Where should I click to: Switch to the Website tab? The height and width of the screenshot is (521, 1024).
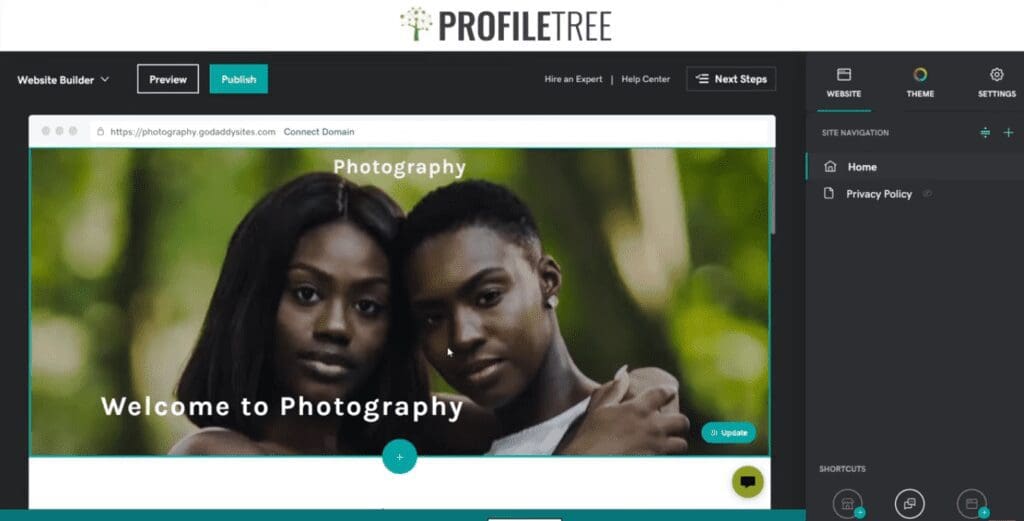844,84
